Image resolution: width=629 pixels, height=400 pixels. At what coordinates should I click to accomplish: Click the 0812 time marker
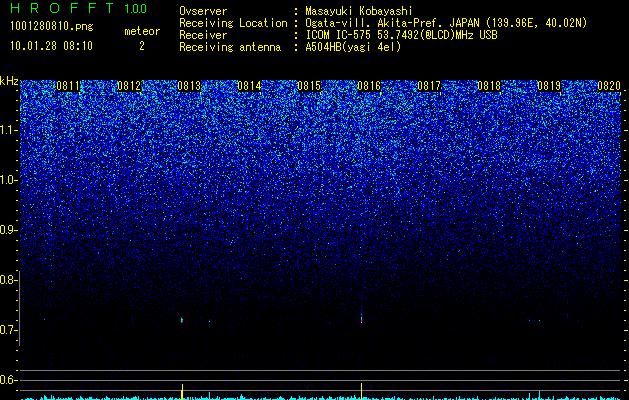129,86
